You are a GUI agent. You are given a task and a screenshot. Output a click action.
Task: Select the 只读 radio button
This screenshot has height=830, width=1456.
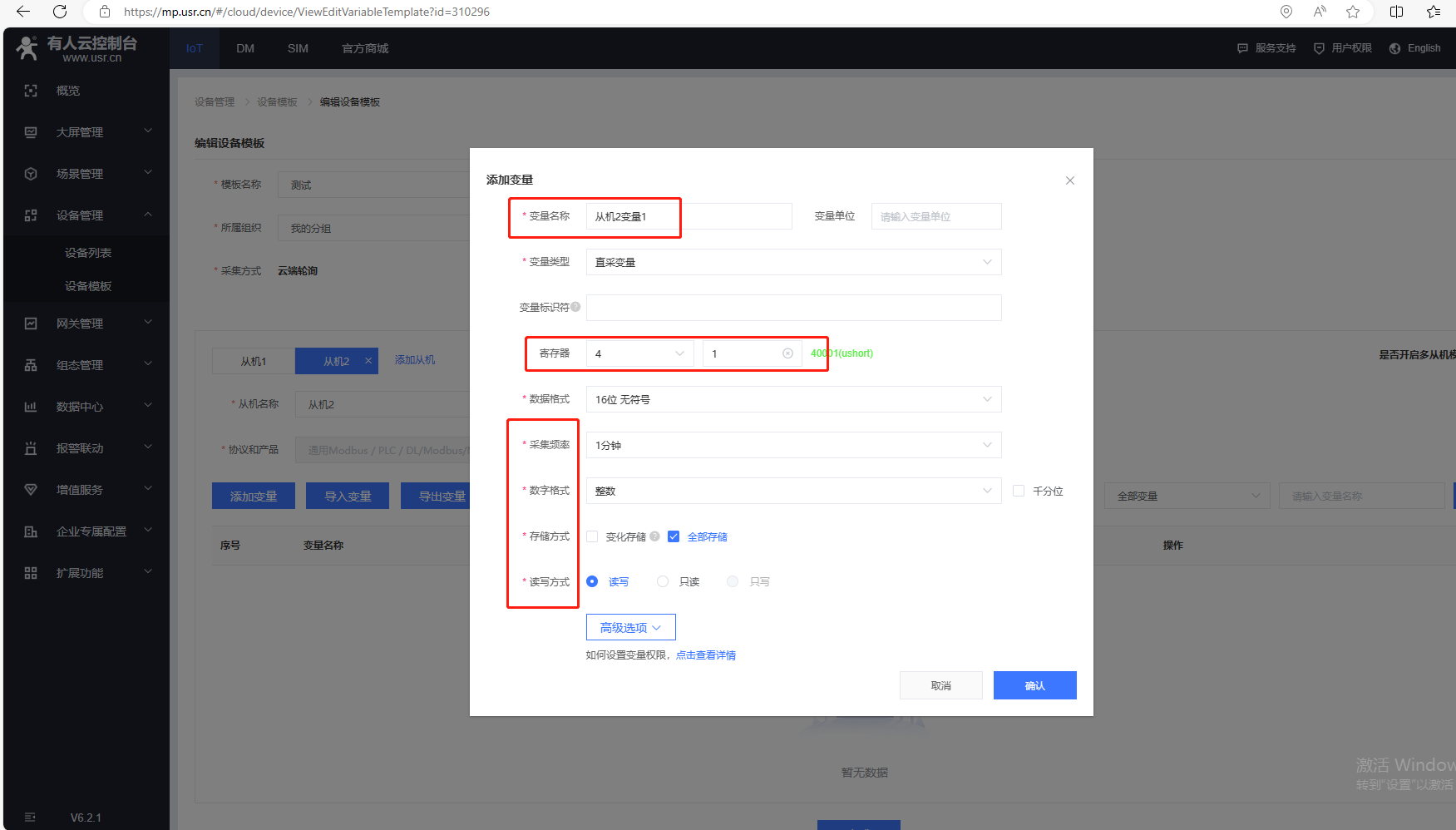(663, 581)
